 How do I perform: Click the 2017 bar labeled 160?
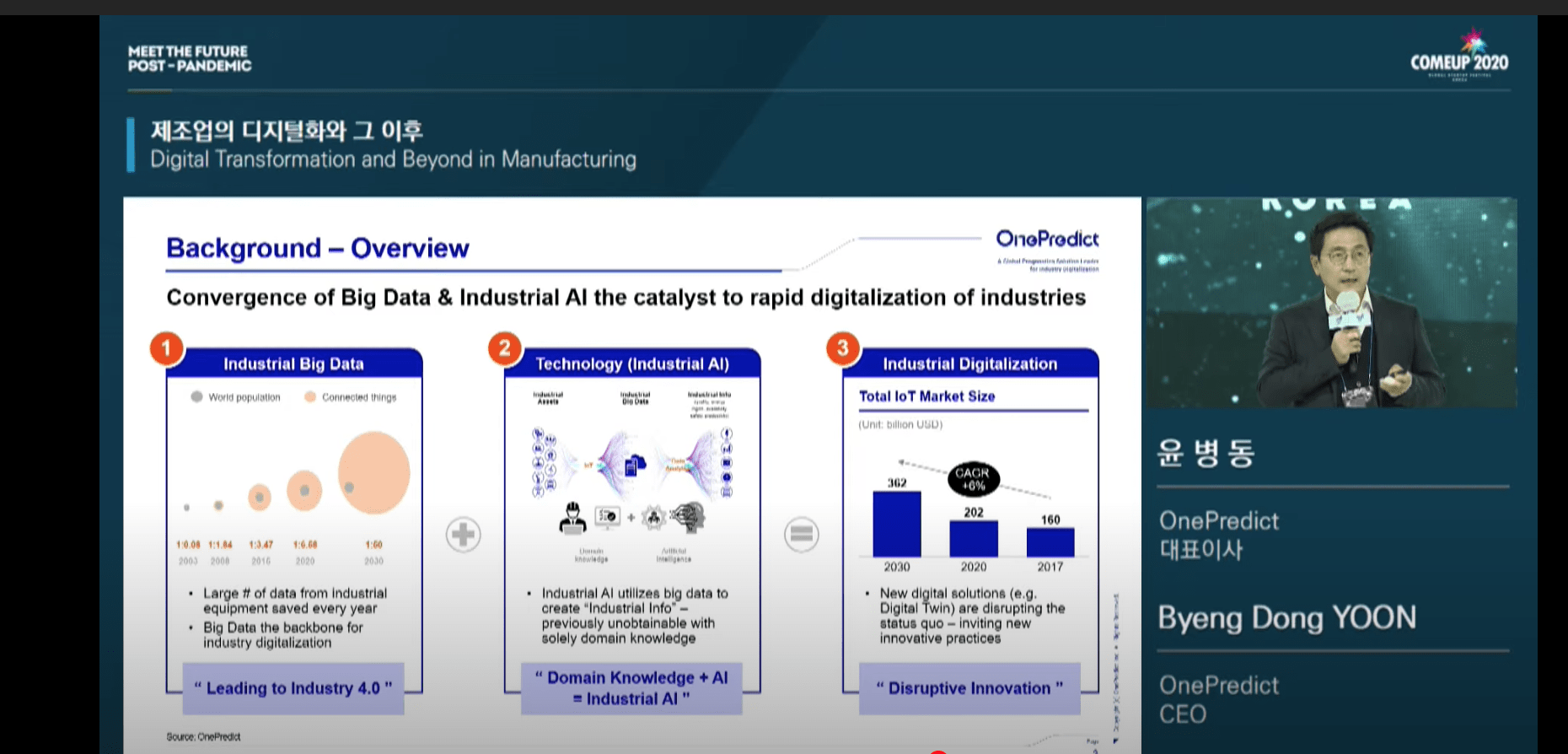point(1050,541)
